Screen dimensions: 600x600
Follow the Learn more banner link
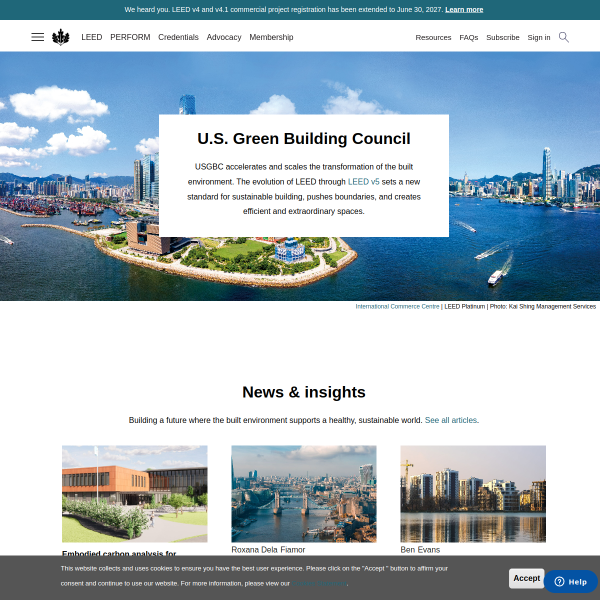tap(464, 10)
